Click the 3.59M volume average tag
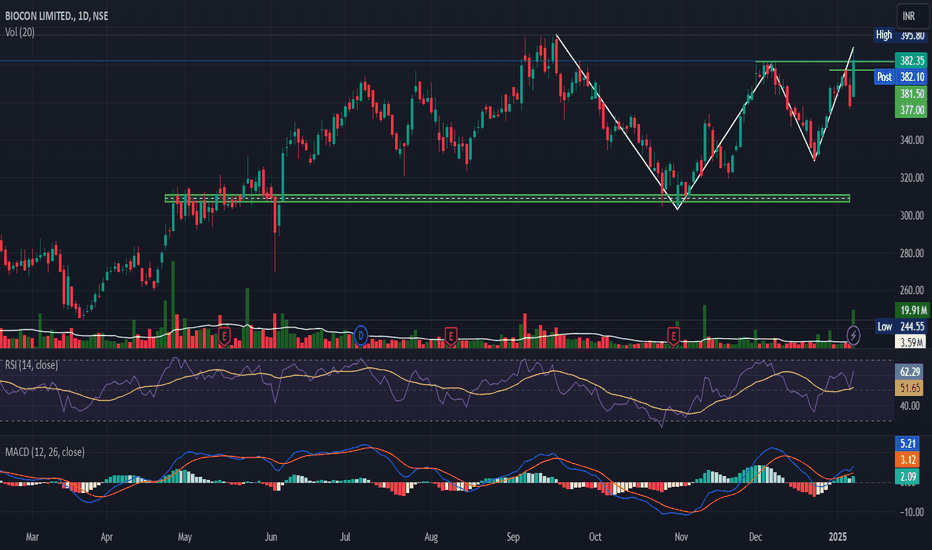This screenshot has height=550, width=932. pos(911,342)
